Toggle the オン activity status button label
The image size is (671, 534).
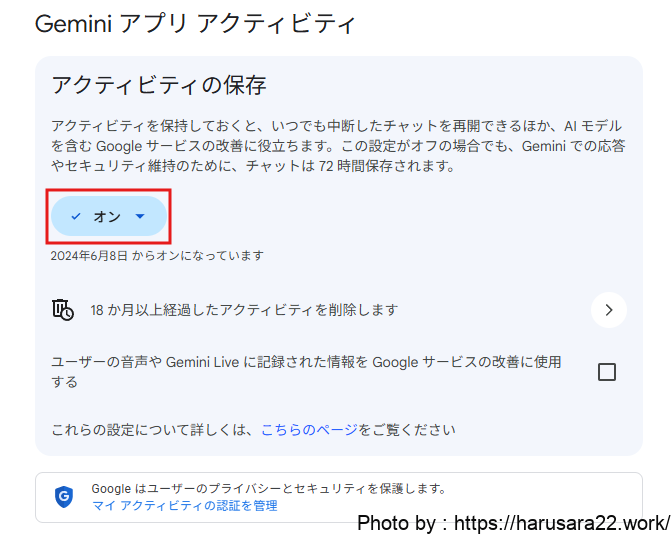click(107, 216)
